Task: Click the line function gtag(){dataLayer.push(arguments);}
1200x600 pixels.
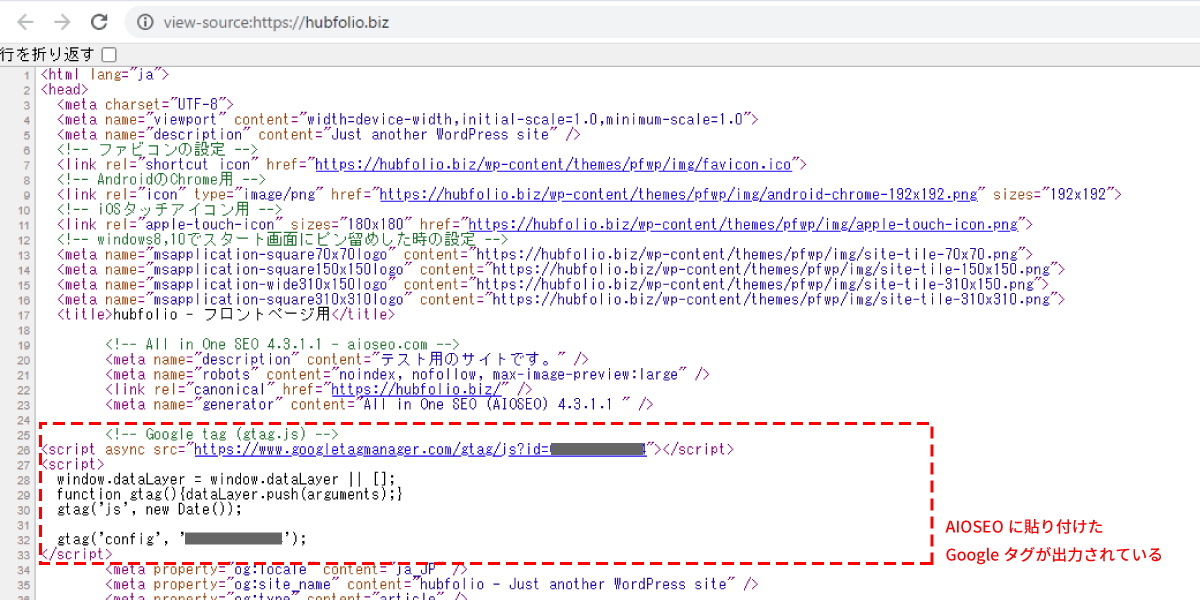Action: tap(230, 494)
